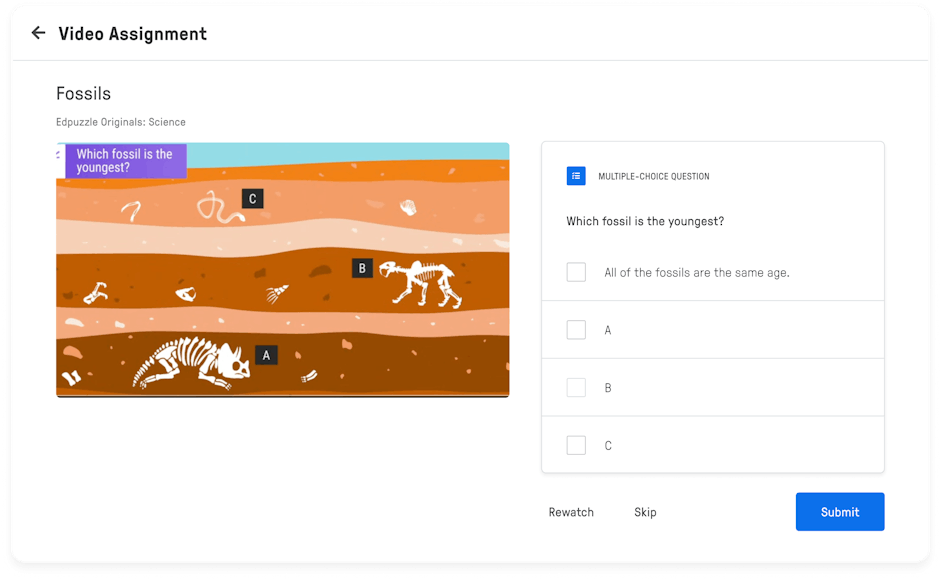Click 'Edpuzzle Originals: Science' subtitle
Viewport: 940px width, 579px height.
point(121,122)
